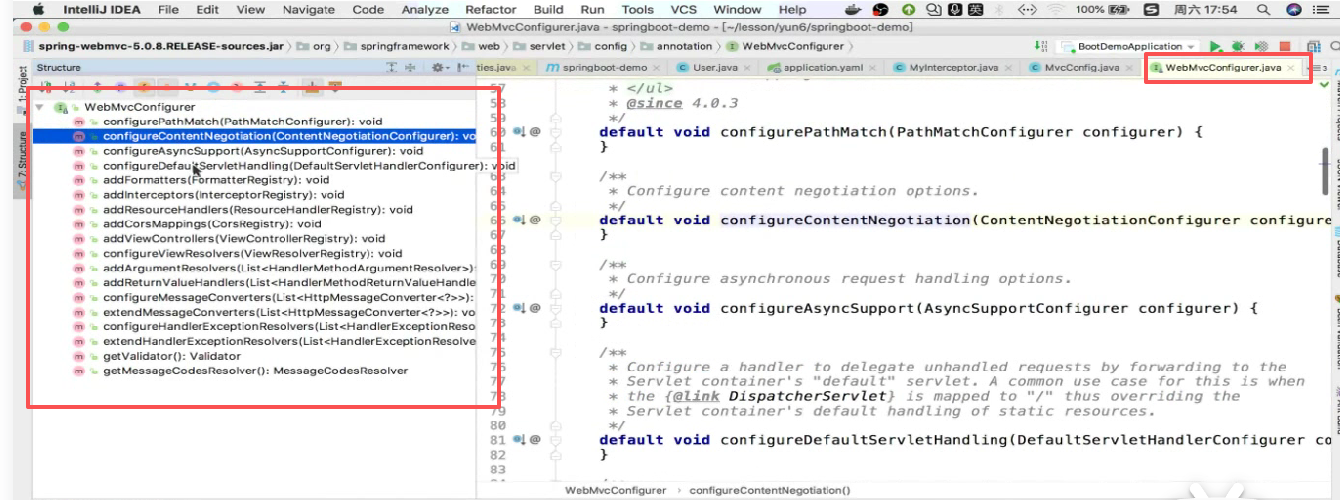Click implemented-method gutter icon at configurePathMatch line

(x=519, y=131)
